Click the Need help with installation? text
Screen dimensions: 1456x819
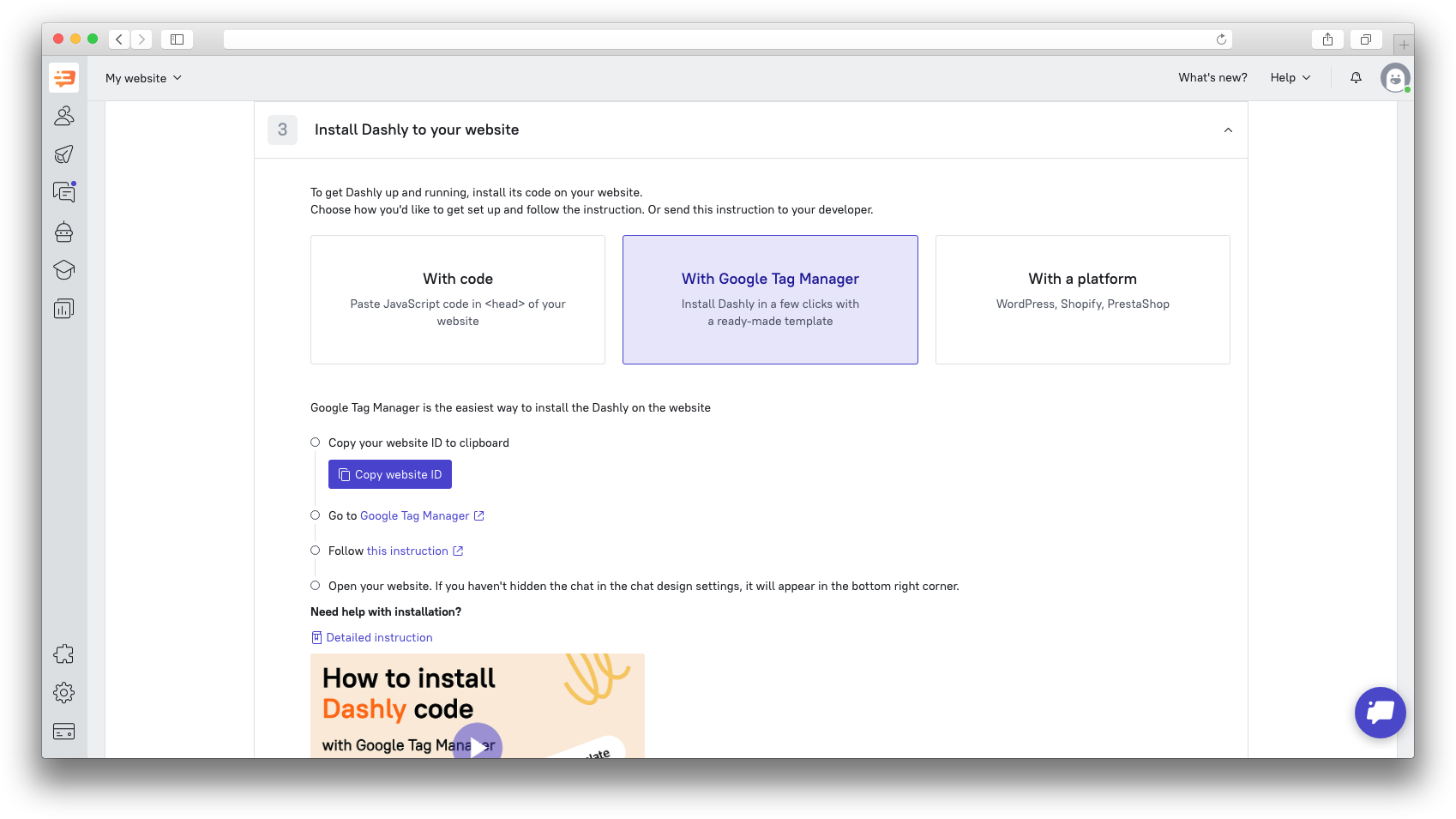coord(386,611)
